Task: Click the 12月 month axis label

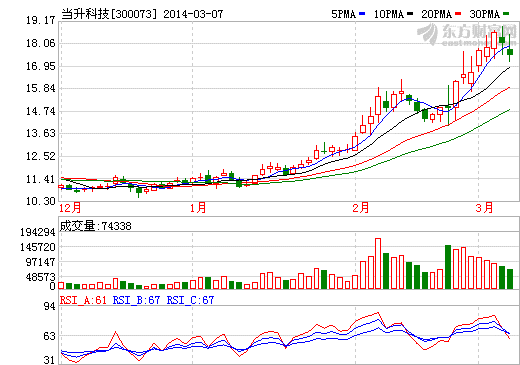Action: click(x=70, y=208)
